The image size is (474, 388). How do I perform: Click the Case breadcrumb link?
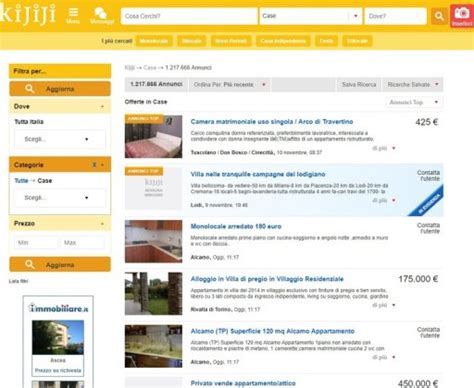pyautogui.click(x=150, y=68)
